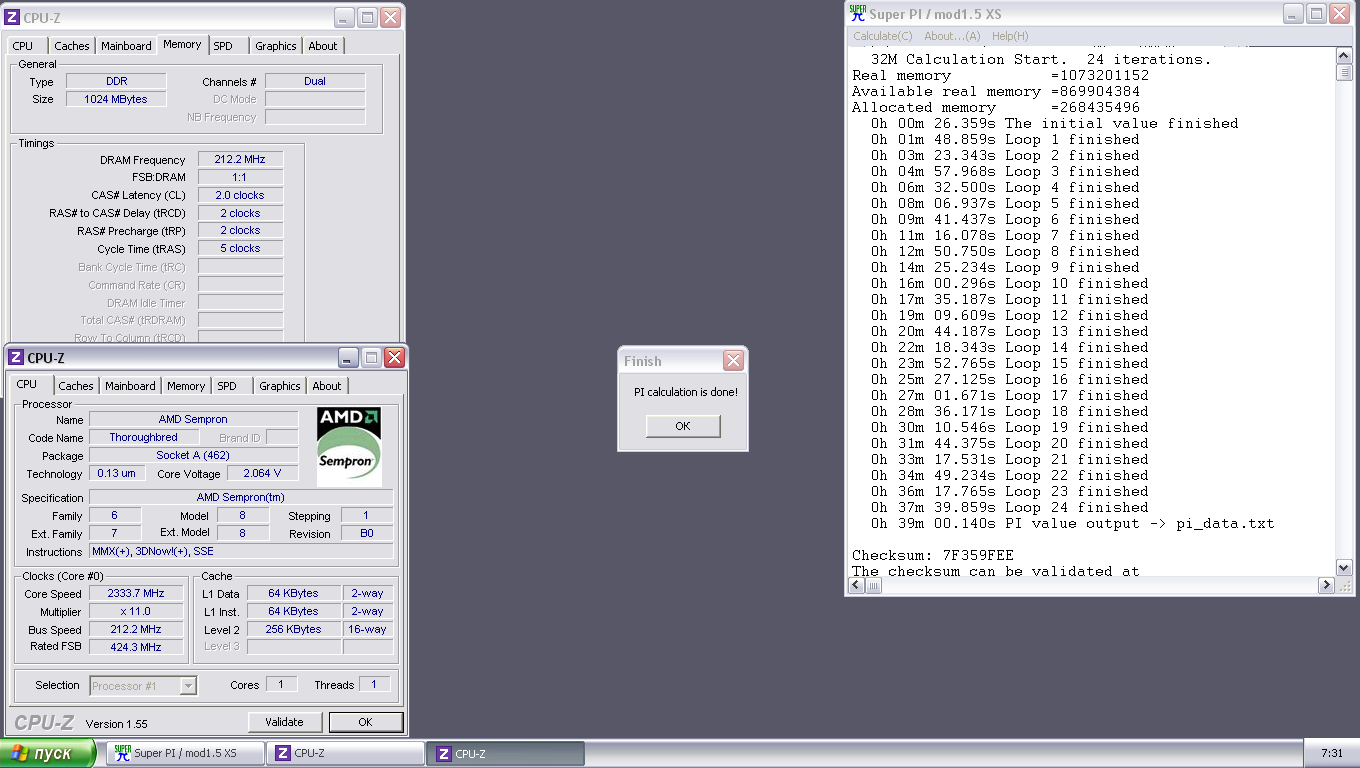Image resolution: width=1360 pixels, height=768 pixels.
Task: Click the AMD Sempron logo image
Action: [349, 447]
